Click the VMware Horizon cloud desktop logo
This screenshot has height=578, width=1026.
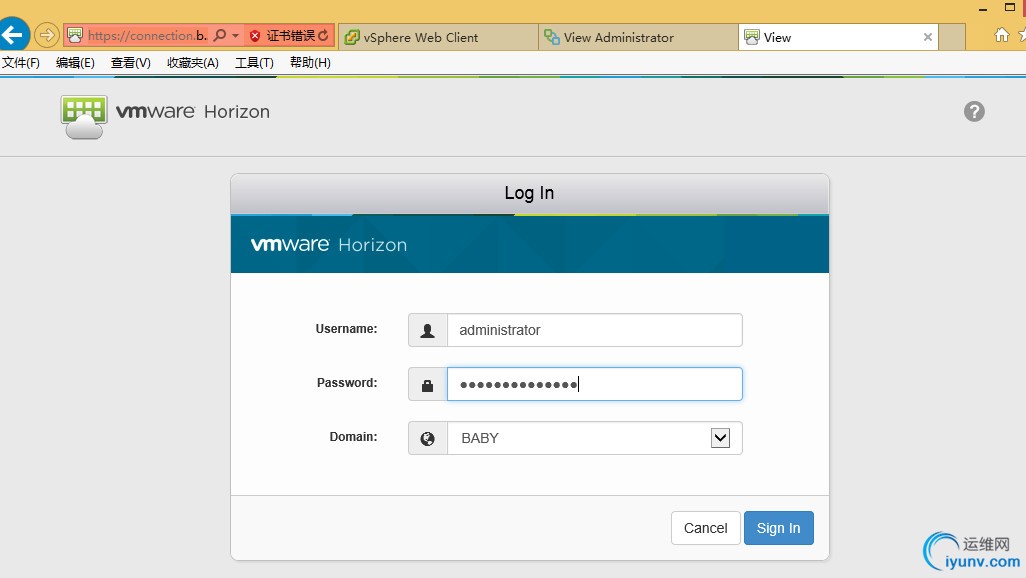pyautogui.click(x=84, y=117)
